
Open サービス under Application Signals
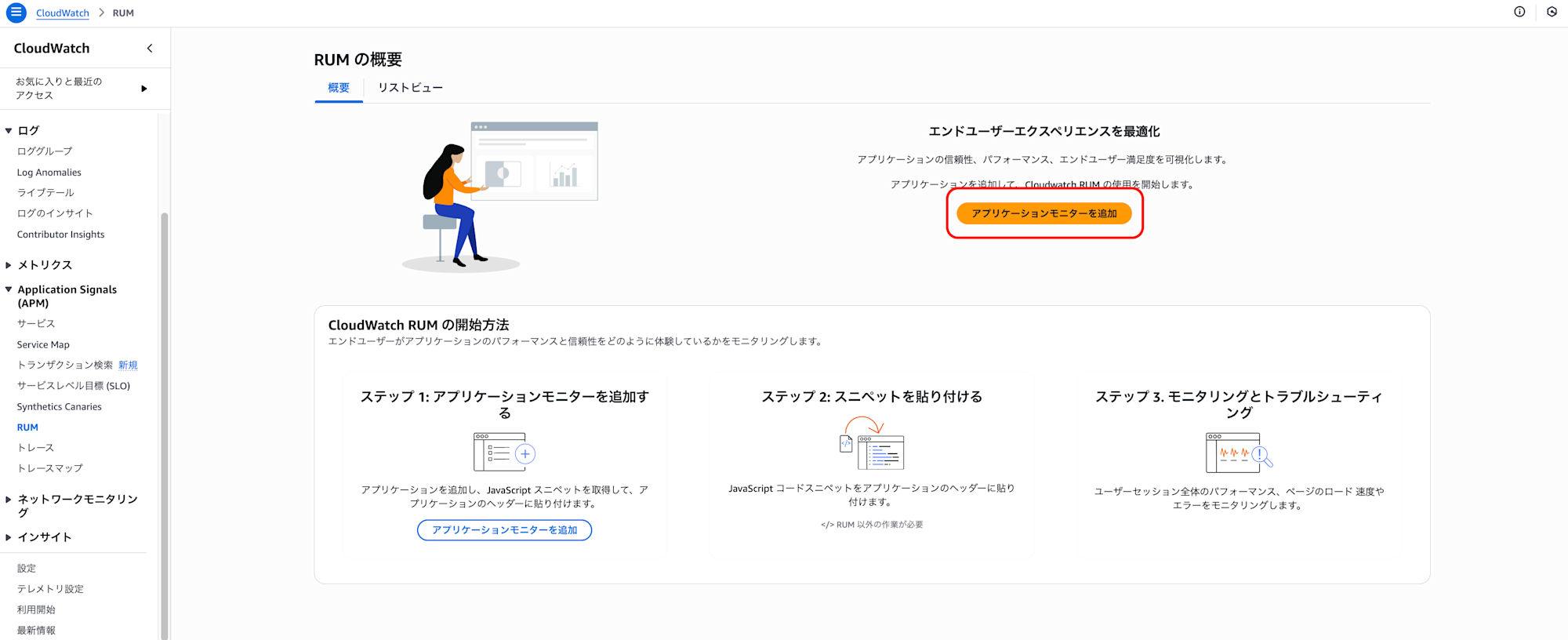pyautogui.click(x=36, y=323)
